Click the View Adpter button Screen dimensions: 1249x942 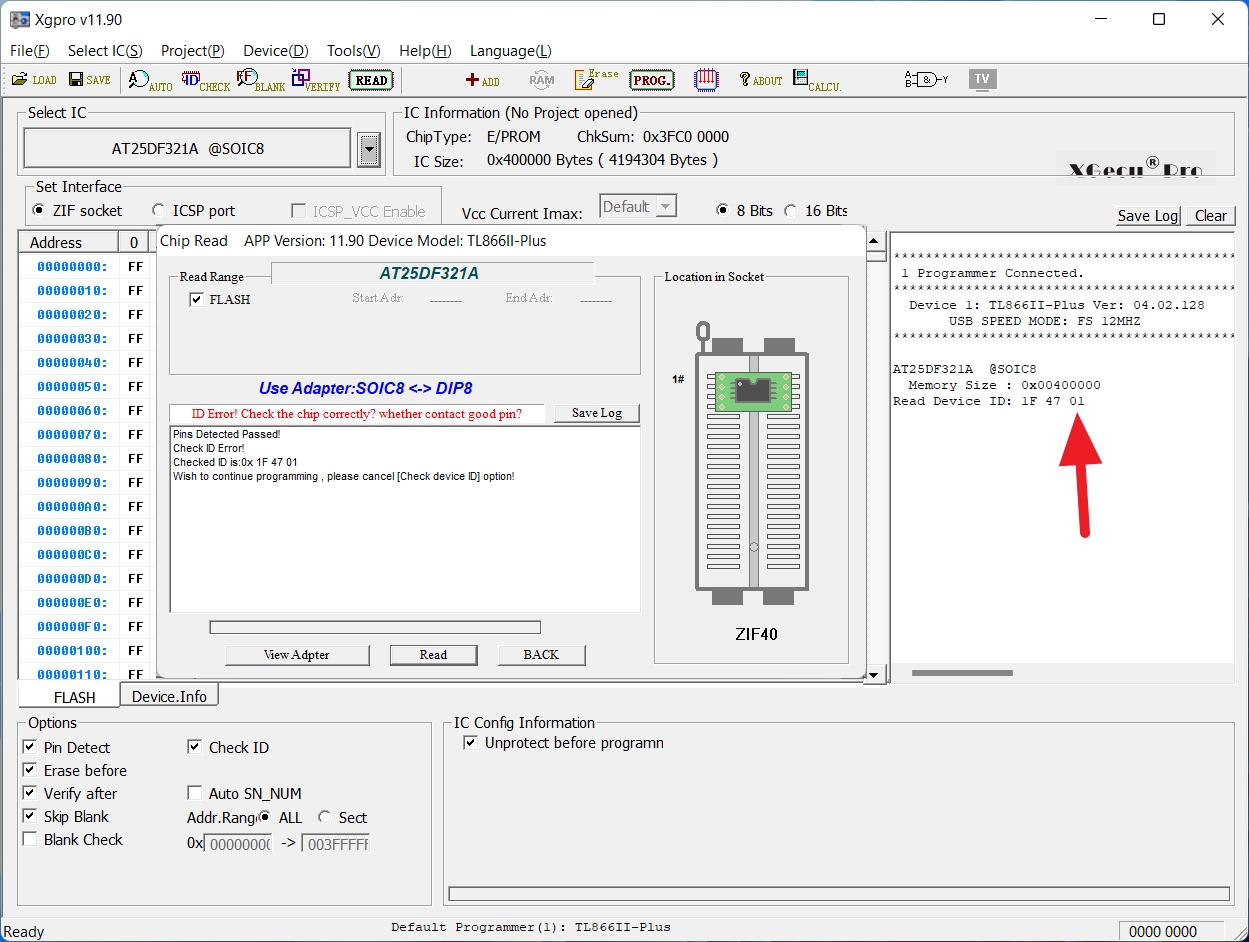tap(297, 655)
